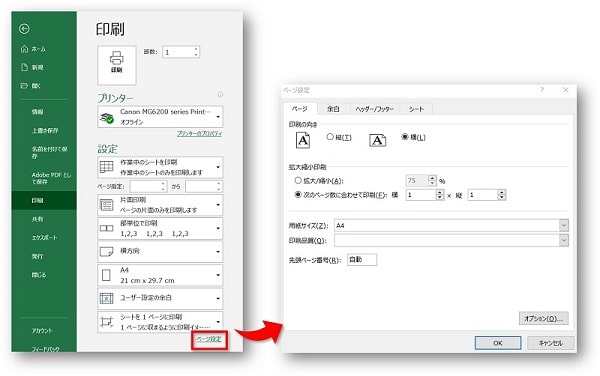600x376 pixels.
Task: Switch to the ページ tab
Action: (x=300, y=109)
